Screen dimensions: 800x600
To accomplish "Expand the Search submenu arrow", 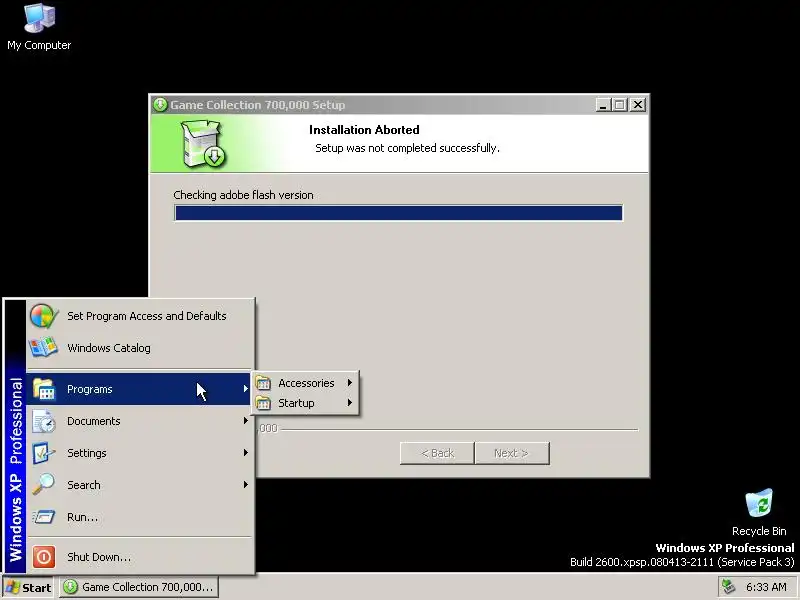I will tap(246, 485).
